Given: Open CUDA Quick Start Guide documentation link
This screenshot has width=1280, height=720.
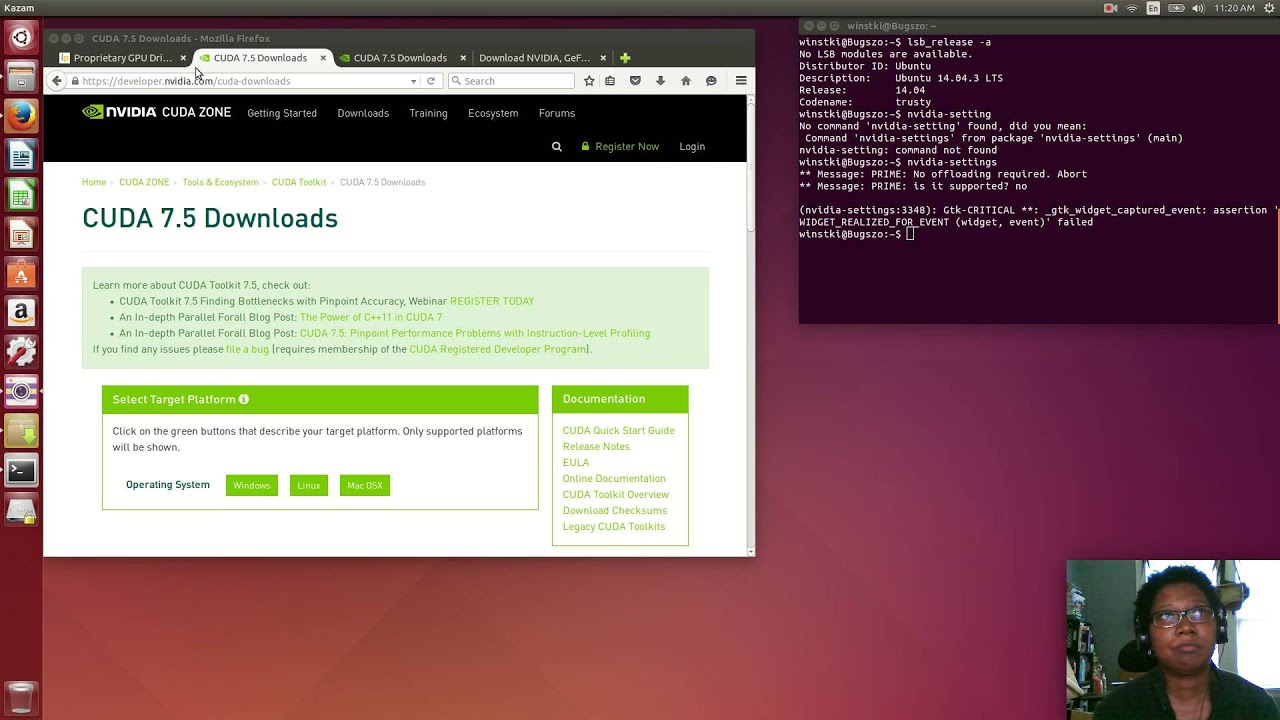Looking at the screenshot, I should 619,431.
